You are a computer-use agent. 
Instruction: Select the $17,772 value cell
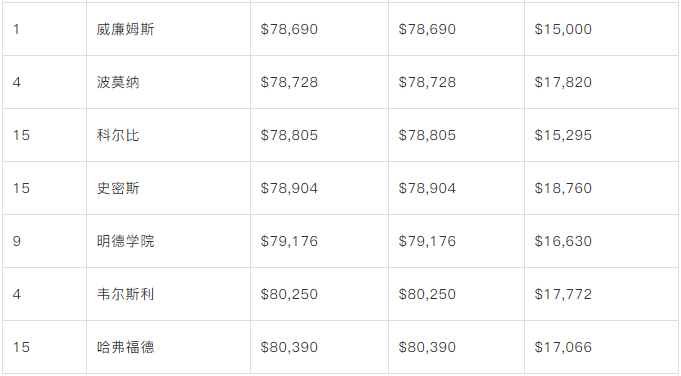[x=601, y=294]
